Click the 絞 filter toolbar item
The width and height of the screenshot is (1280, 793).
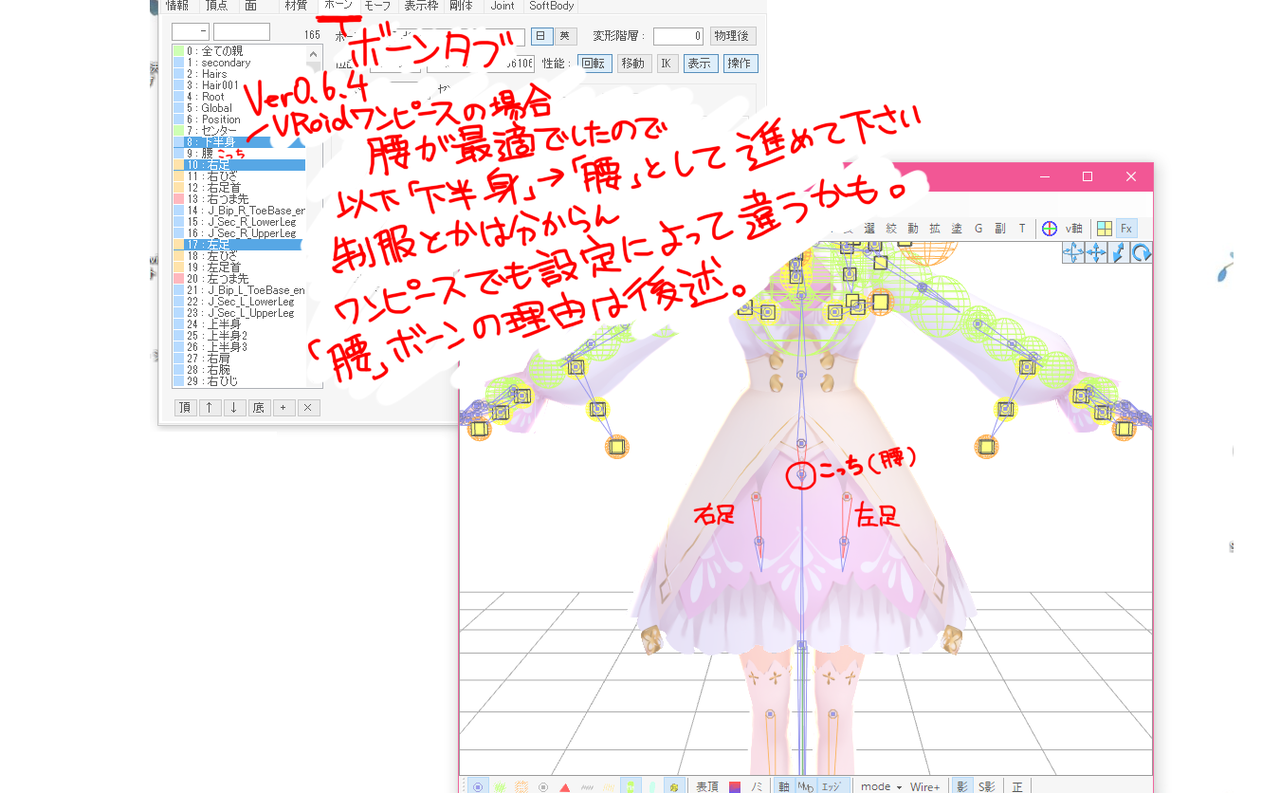click(891, 228)
